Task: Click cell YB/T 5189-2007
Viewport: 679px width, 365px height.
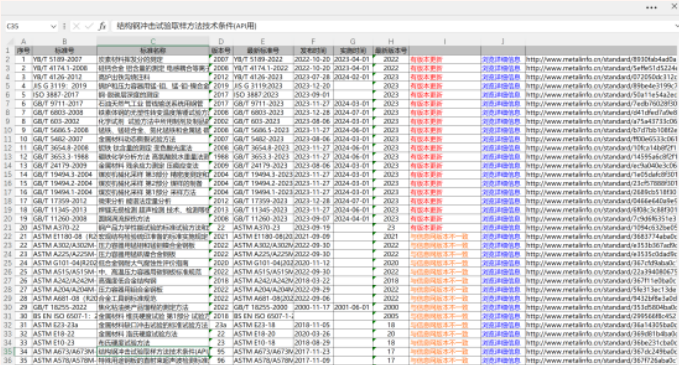Action: 65,59
